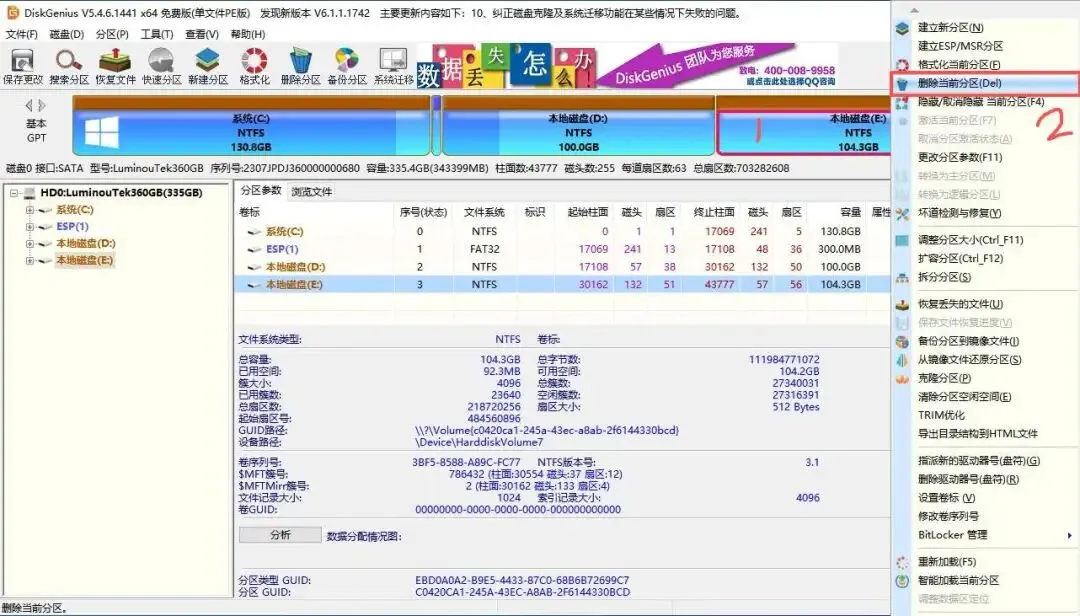Choose 设置卷标 (V) menu entry

[x=946, y=498]
